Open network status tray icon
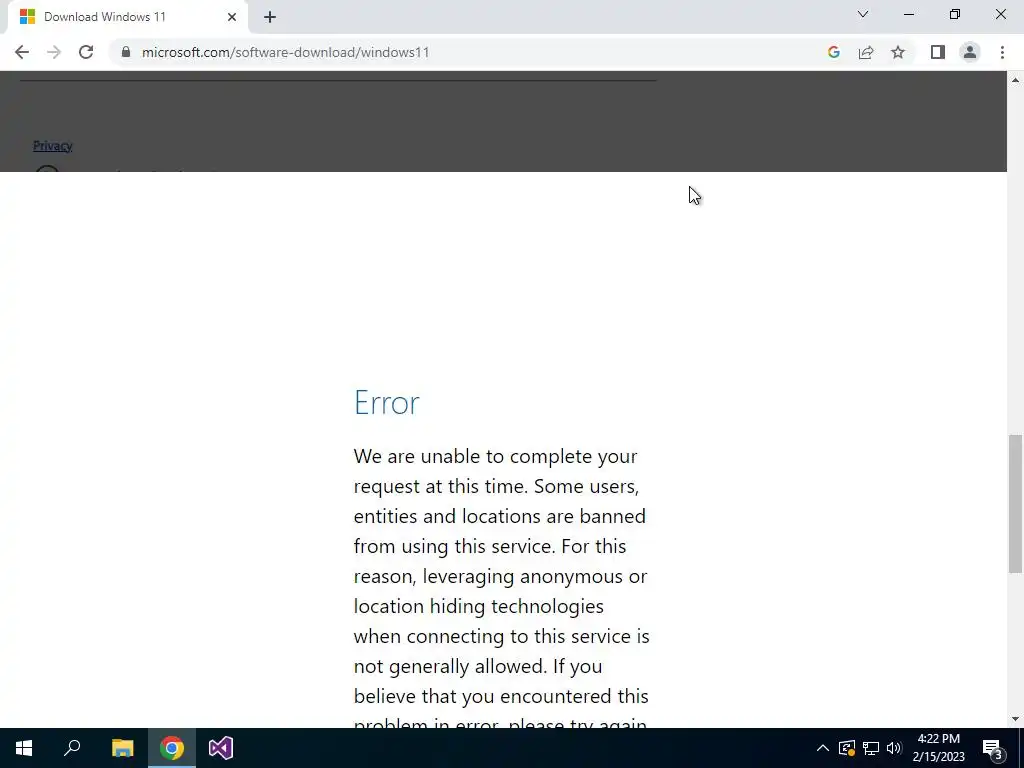The width and height of the screenshot is (1024, 768). (x=871, y=748)
